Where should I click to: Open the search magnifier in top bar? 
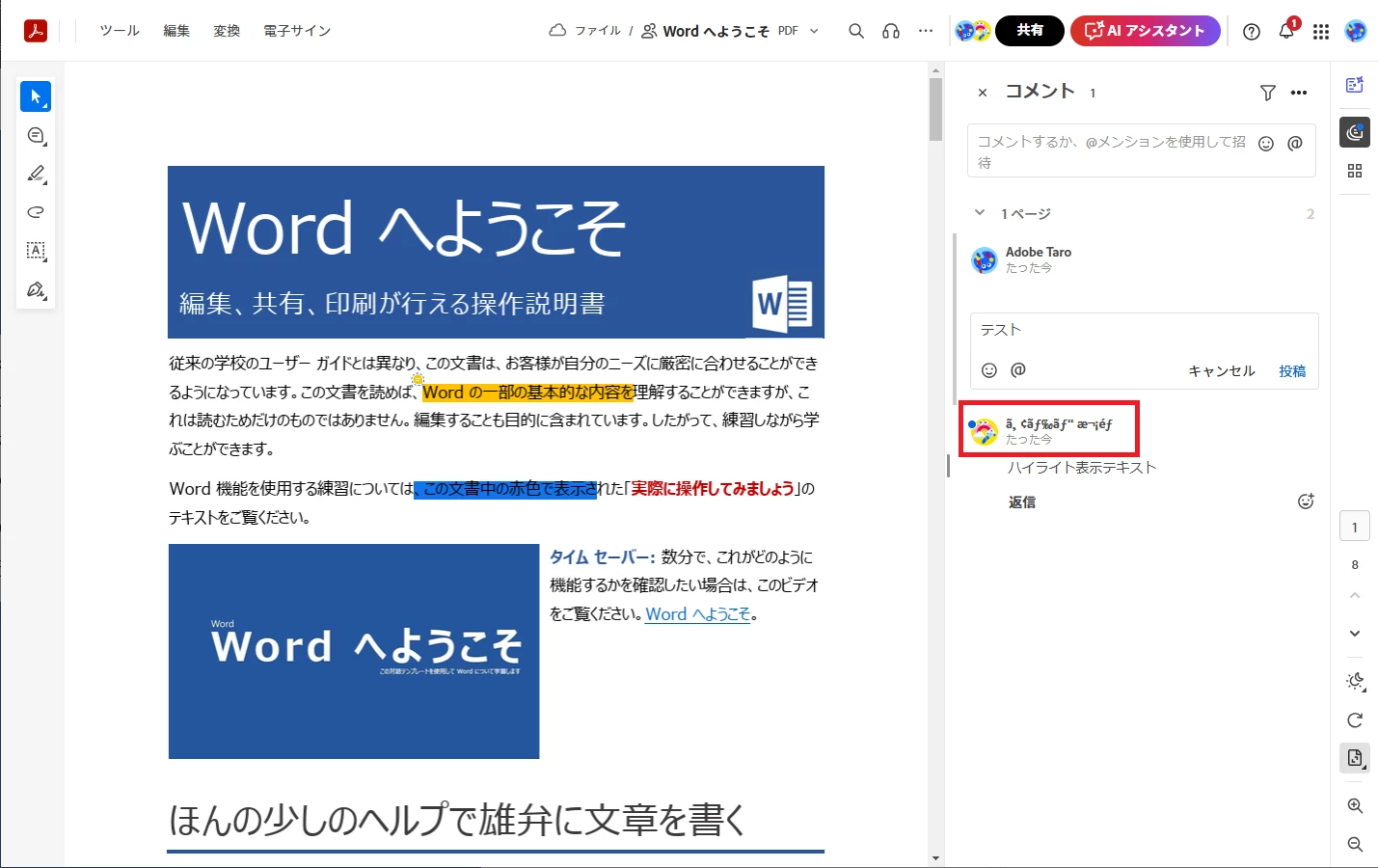click(x=856, y=31)
